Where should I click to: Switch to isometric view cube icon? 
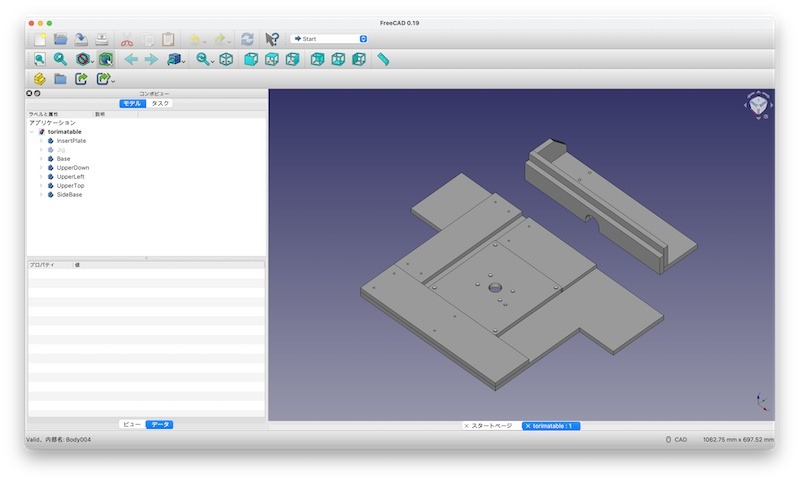point(226,60)
